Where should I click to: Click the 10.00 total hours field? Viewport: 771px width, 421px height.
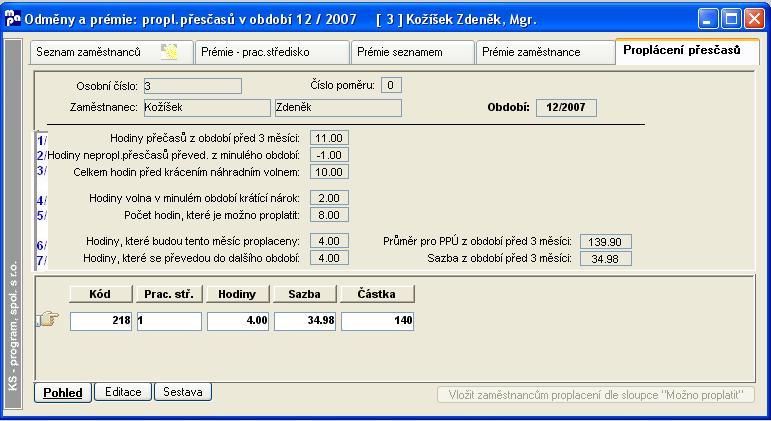pyautogui.click(x=329, y=172)
